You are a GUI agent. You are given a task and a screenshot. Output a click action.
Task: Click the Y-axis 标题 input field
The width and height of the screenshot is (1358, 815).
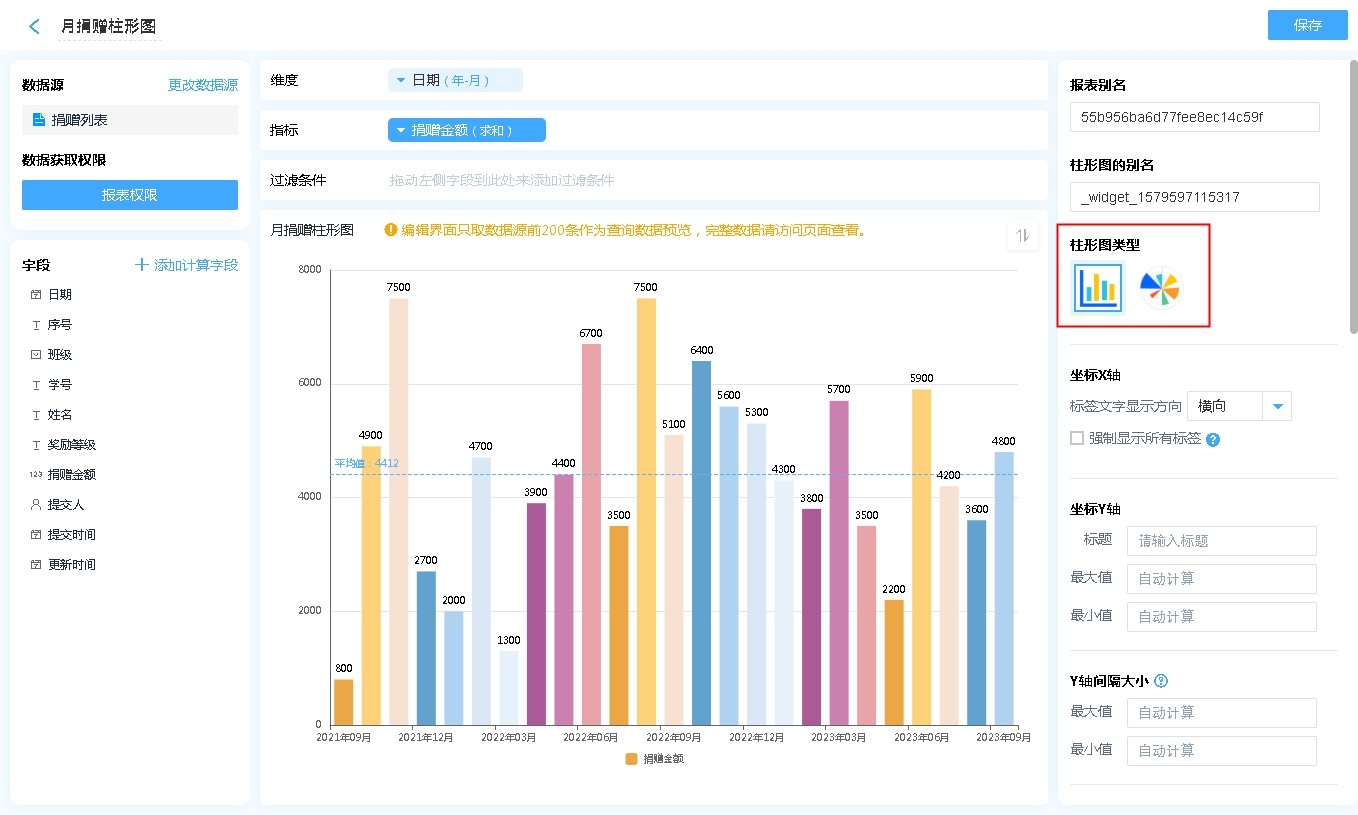tap(1221, 541)
